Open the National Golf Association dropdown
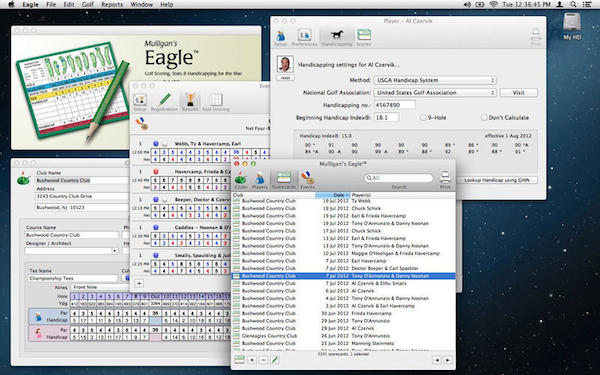 [x=435, y=93]
